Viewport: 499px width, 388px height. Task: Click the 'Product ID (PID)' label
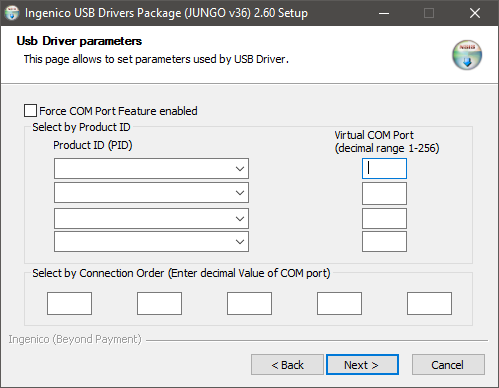(93, 145)
